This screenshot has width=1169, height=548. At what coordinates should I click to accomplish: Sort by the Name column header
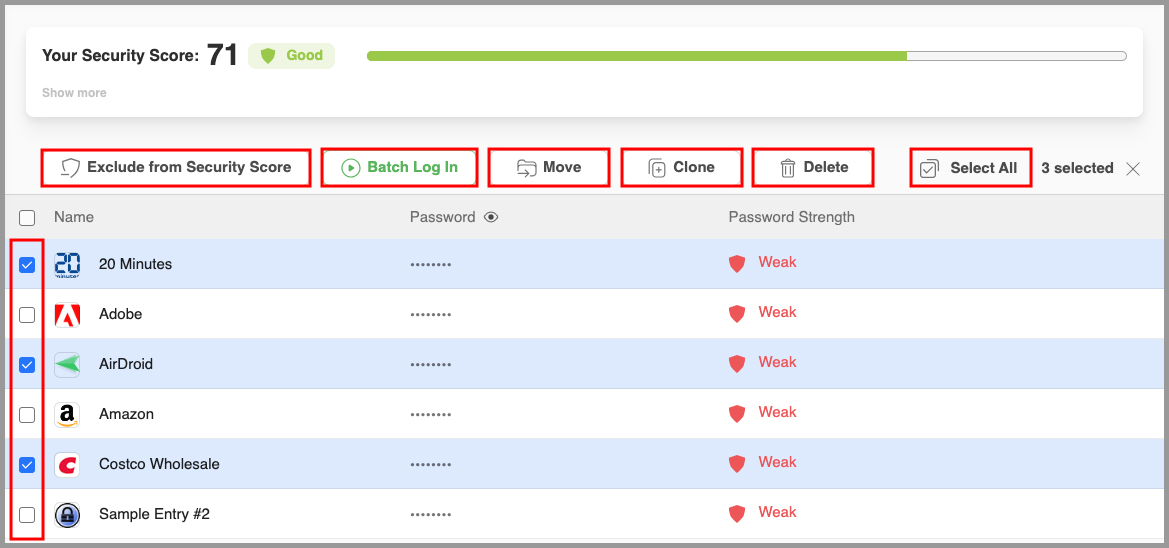click(x=74, y=218)
